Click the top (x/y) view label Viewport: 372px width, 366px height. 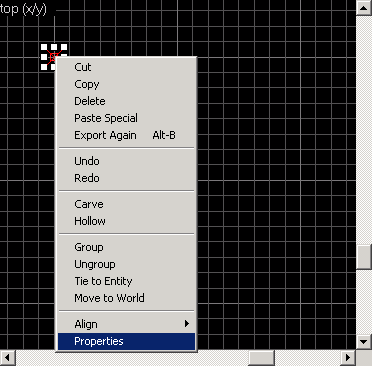pos(23,9)
